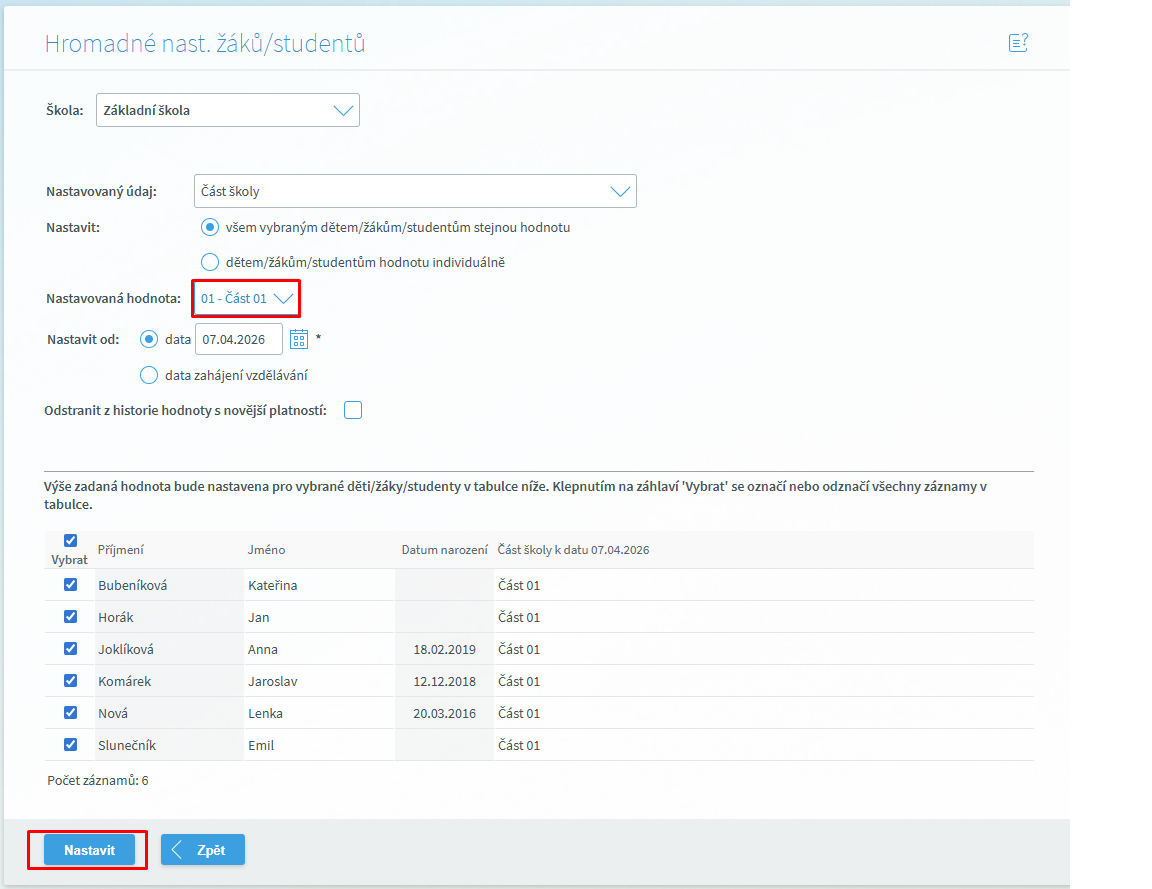Viewport: 1152px width, 889px height.
Task: Open the calendar date picker icon
Action: tap(299, 340)
